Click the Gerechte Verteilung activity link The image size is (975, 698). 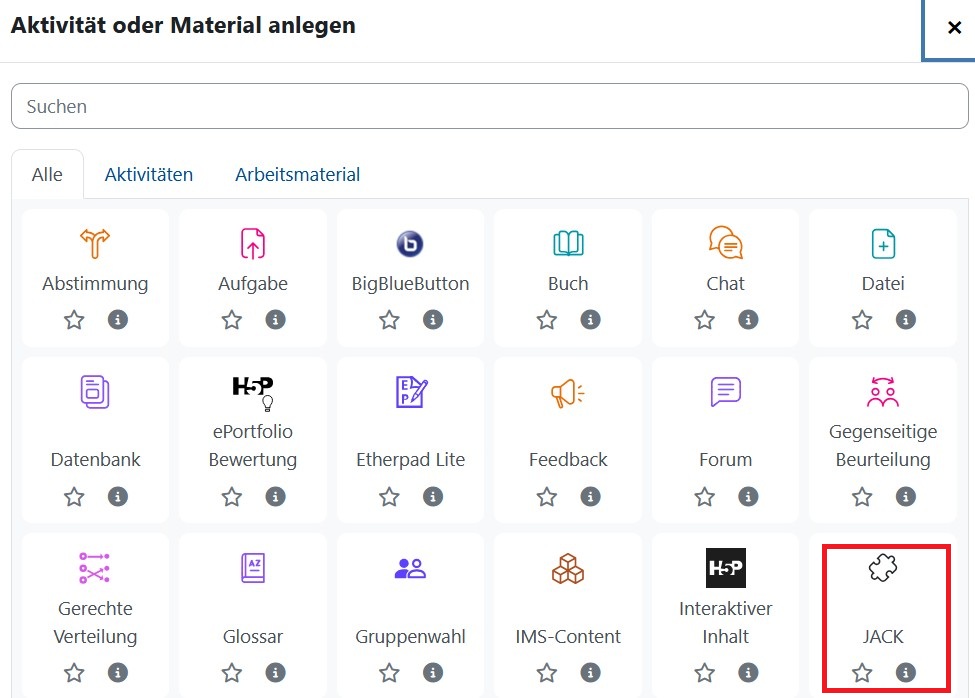(95, 622)
